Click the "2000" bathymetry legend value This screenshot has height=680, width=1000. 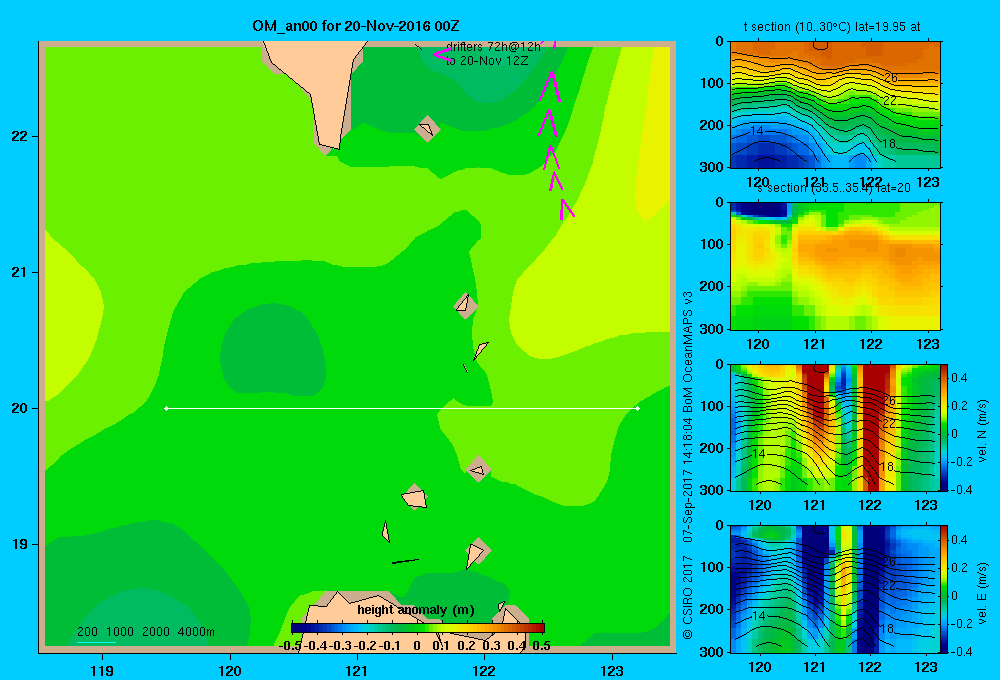pyautogui.click(x=156, y=632)
